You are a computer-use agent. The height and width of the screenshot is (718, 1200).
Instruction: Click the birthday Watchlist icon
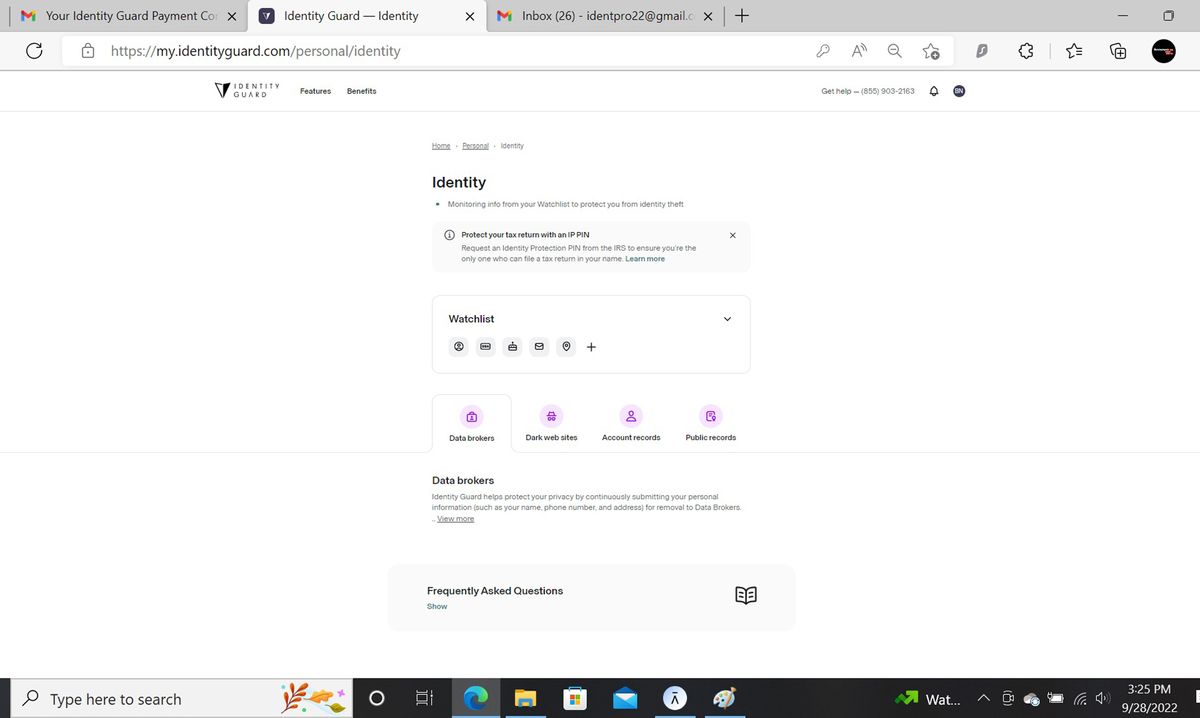(x=512, y=346)
